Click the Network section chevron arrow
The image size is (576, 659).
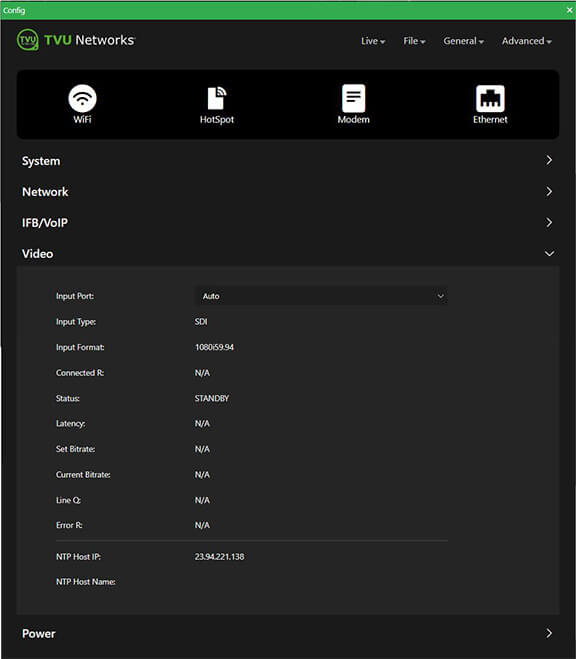[x=549, y=192]
